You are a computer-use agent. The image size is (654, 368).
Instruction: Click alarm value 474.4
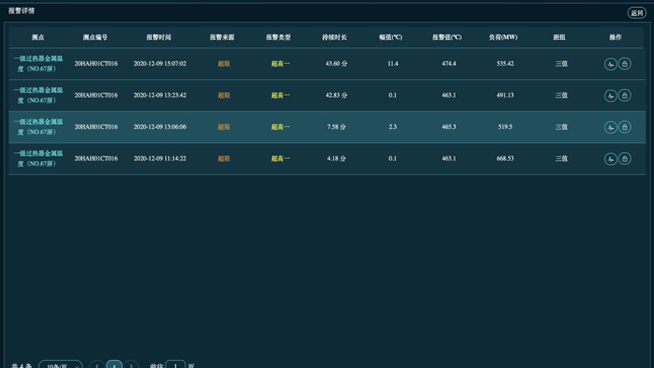pos(449,63)
